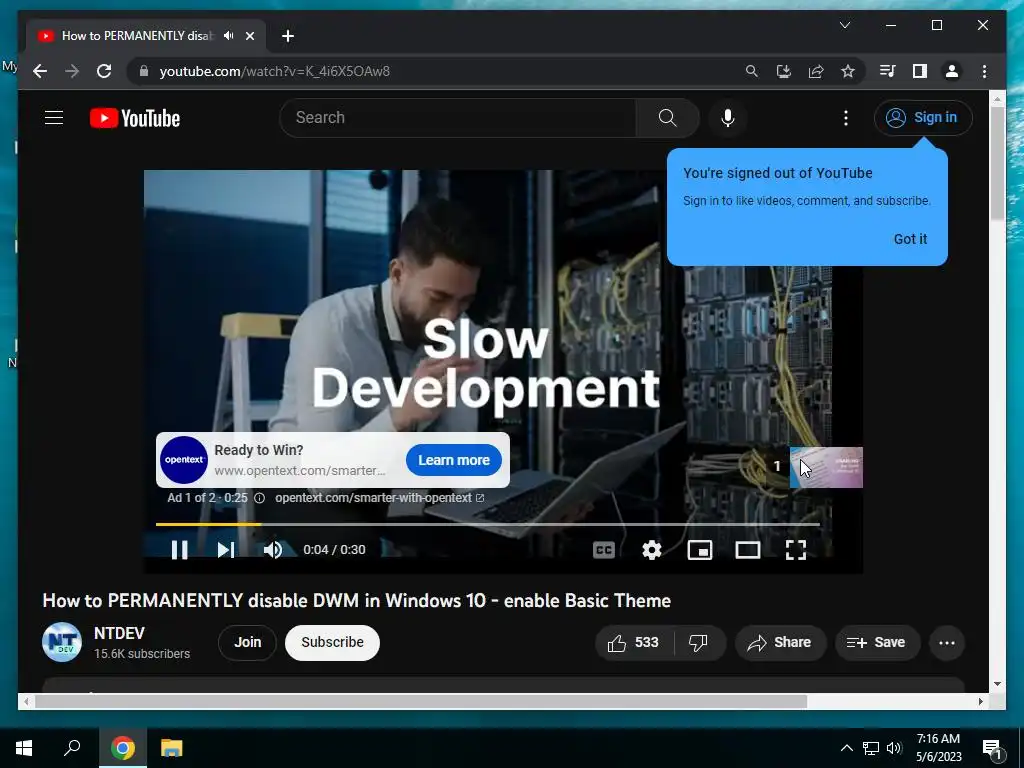Open File Explorer from taskbar

pos(172,748)
